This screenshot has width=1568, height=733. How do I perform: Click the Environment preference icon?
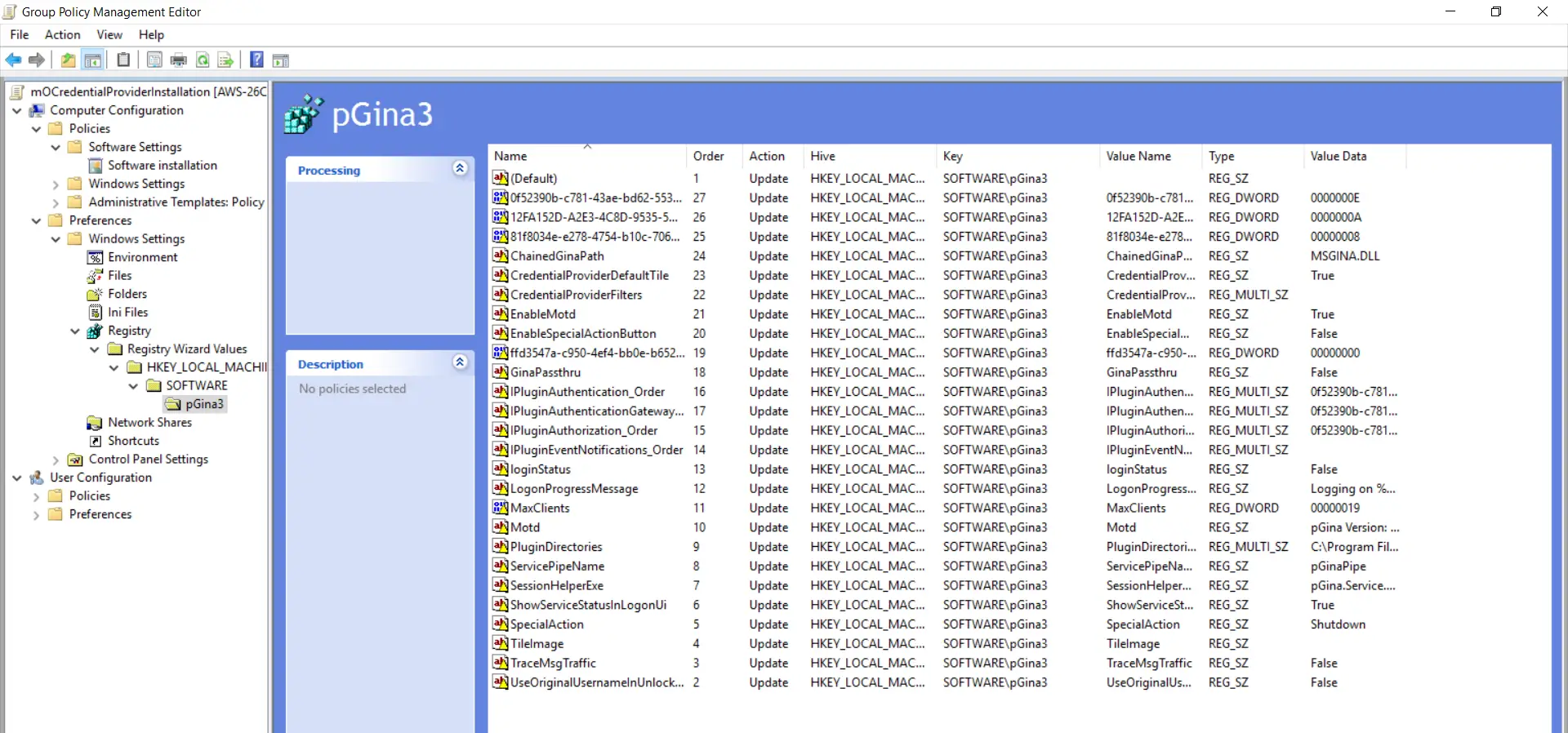[x=96, y=257]
